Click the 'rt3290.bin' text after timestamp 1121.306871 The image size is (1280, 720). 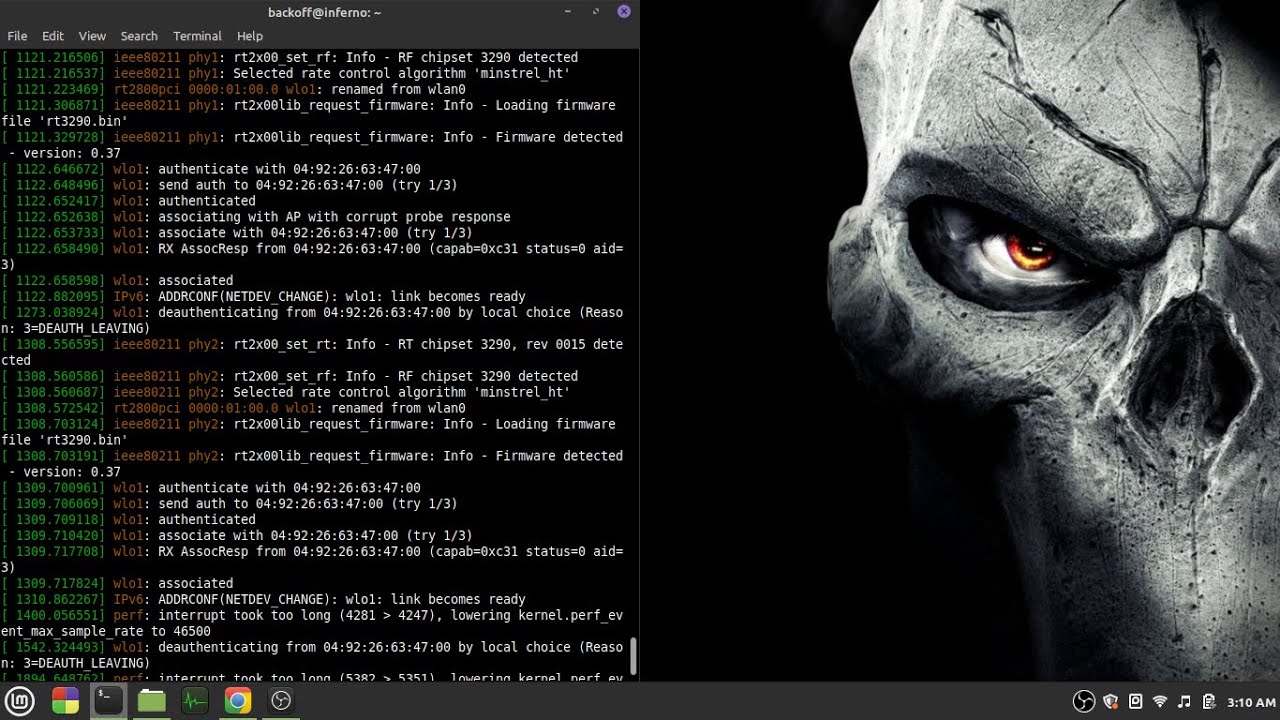coord(83,122)
